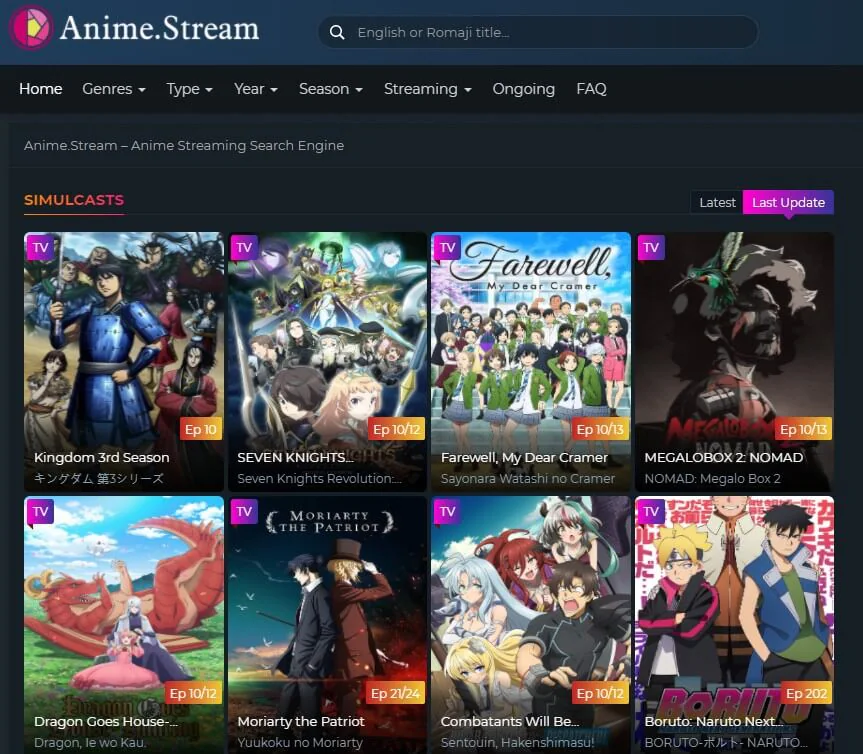The height and width of the screenshot is (754, 863).
Task: Open Boruto: Naruto Next title link
Action: click(x=713, y=722)
